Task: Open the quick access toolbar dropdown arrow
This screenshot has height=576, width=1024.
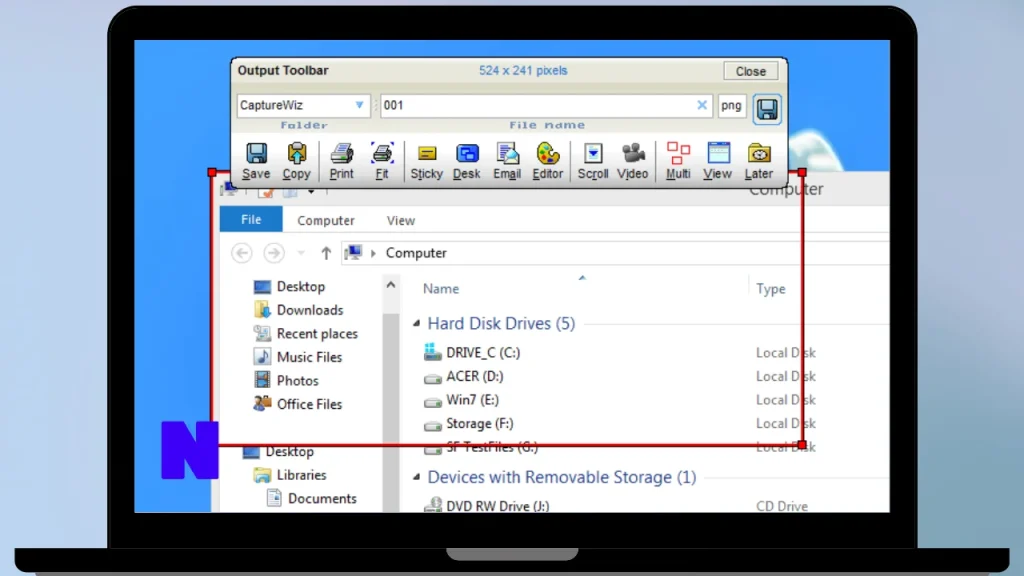Action: tap(311, 191)
